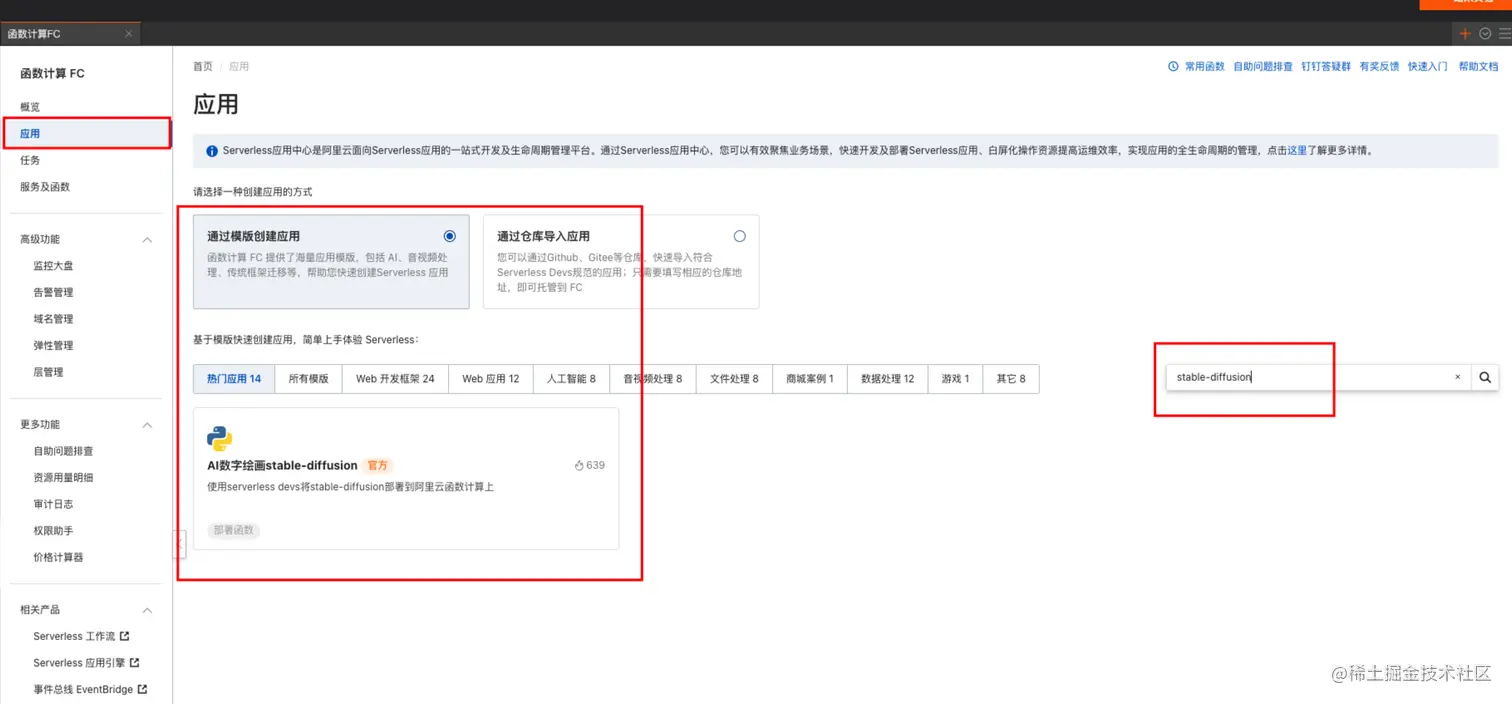1512x704 pixels.
Task: Switch to 热门应用 14 tab
Action: tap(234, 379)
